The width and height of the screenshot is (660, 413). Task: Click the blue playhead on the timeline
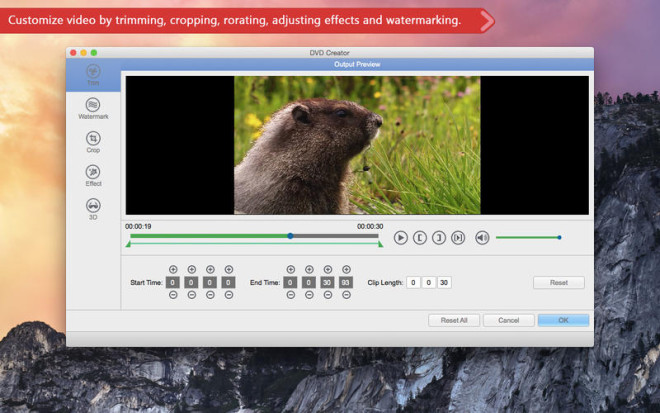(x=290, y=236)
